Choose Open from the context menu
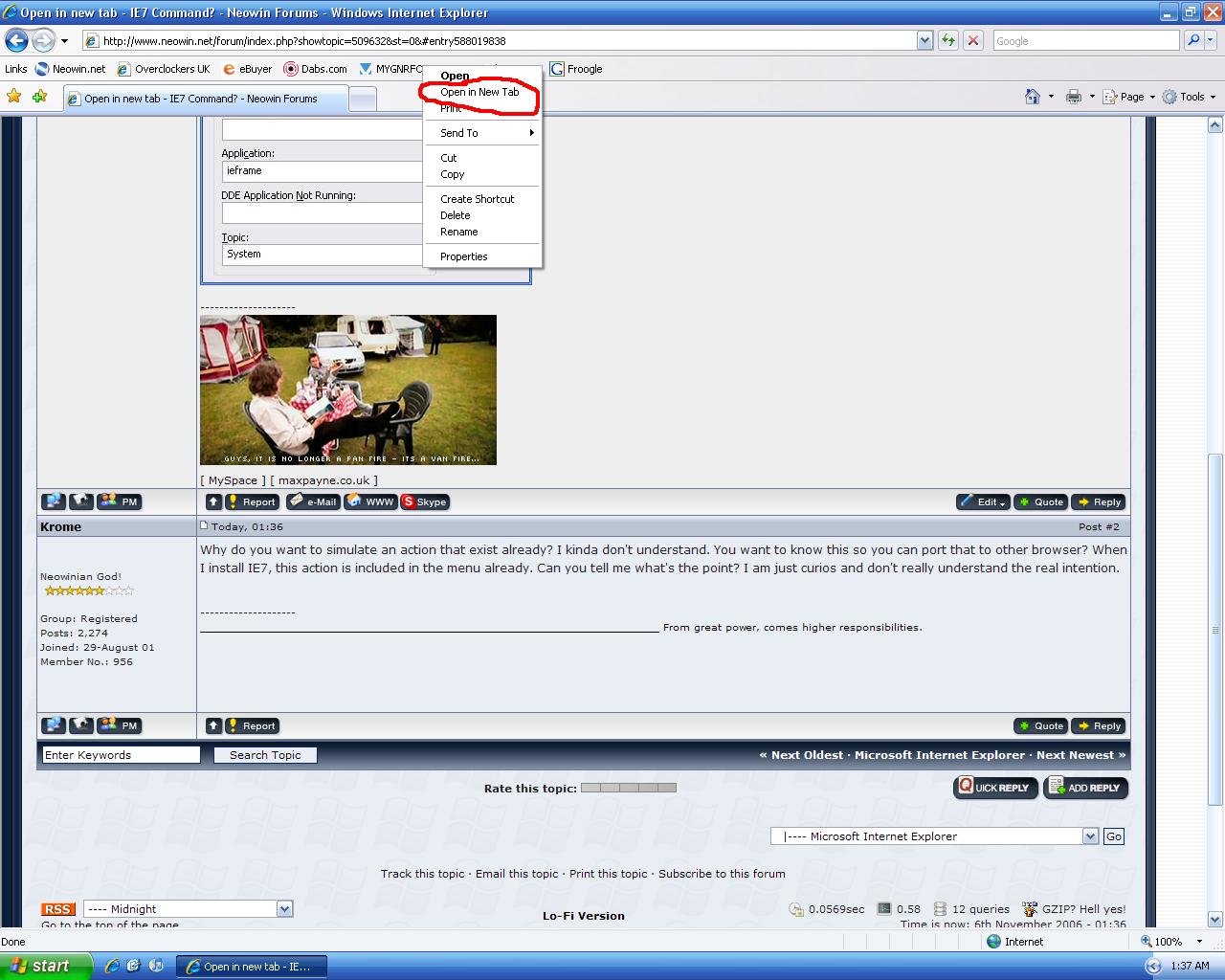 455,76
